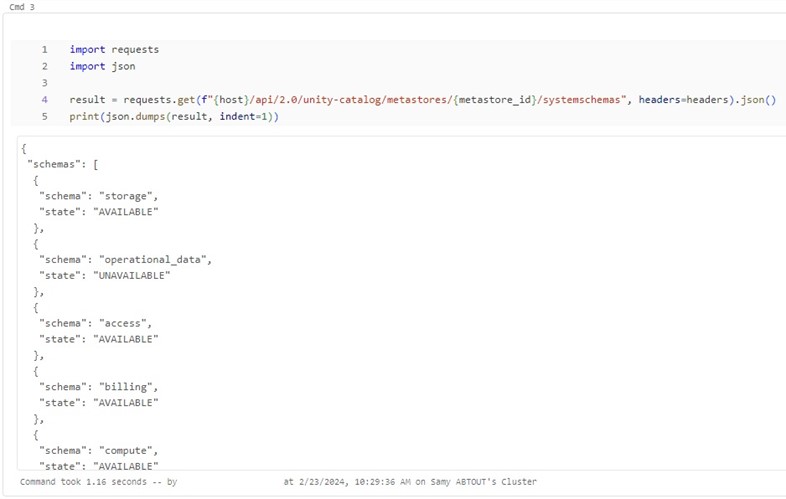Click 'requests.get' in the code
This screenshot has width=786, height=499.
click(x=159, y=100)
